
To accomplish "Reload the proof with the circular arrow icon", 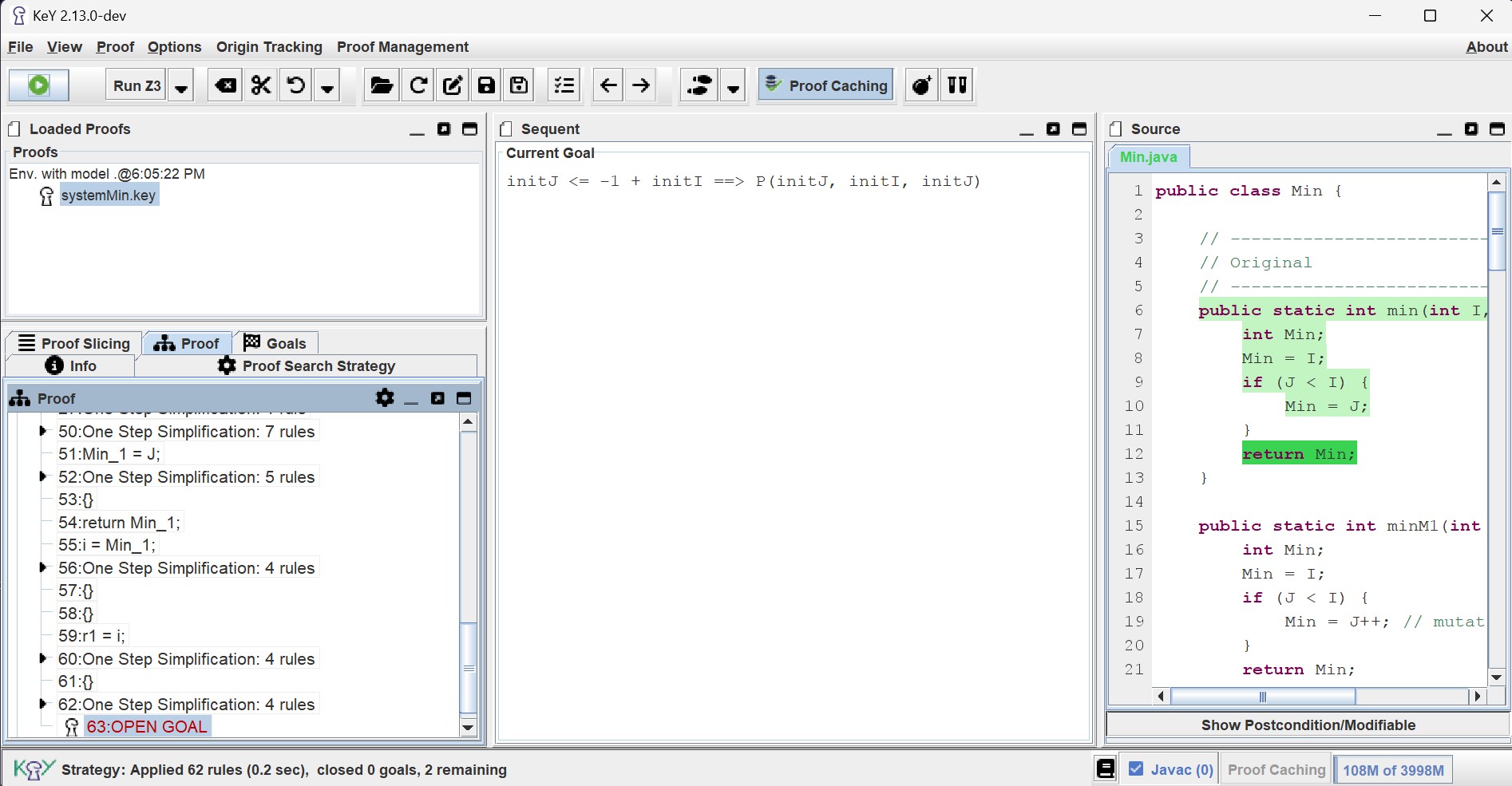I will (x=418, y=85).
